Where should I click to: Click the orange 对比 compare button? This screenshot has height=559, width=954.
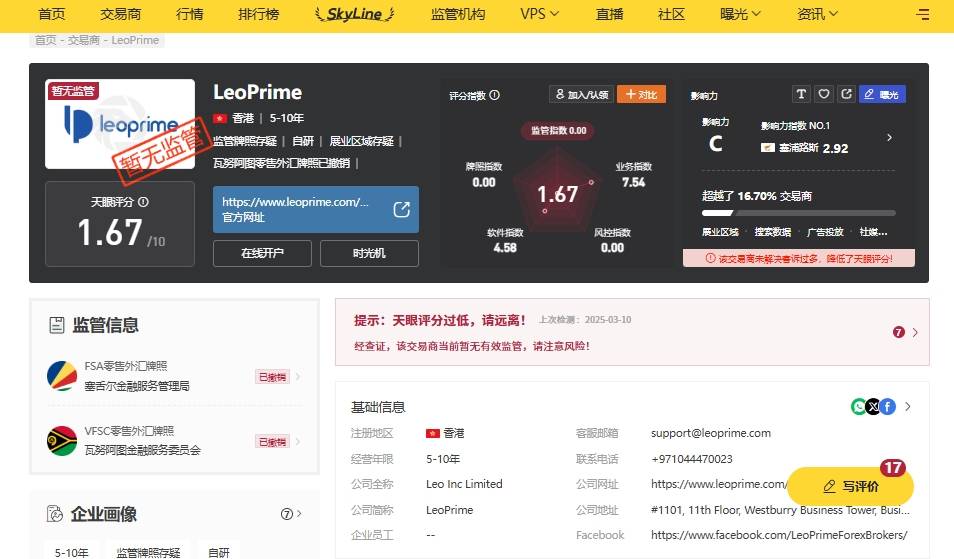point(641,94)
